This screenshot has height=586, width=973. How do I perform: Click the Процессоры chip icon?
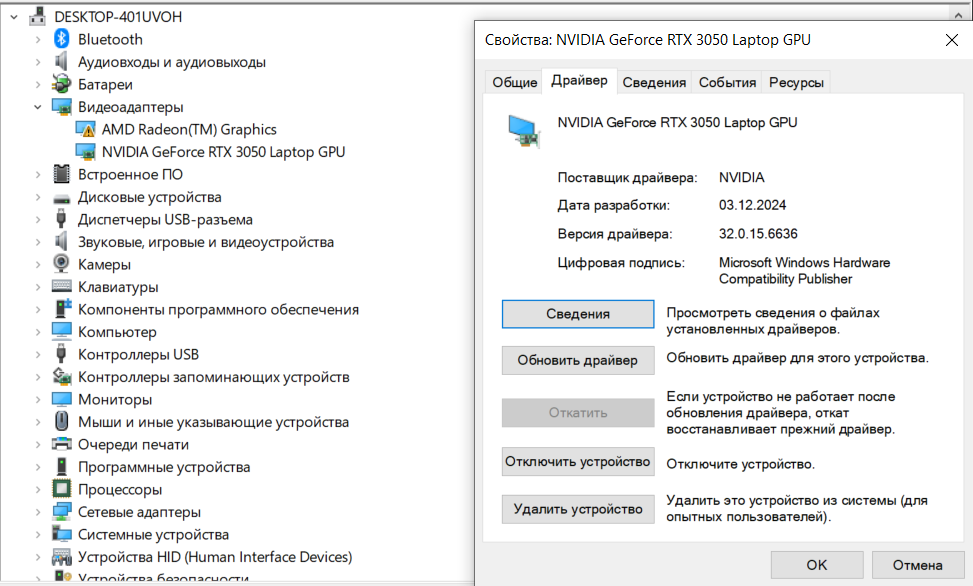(x=62, y=490)
